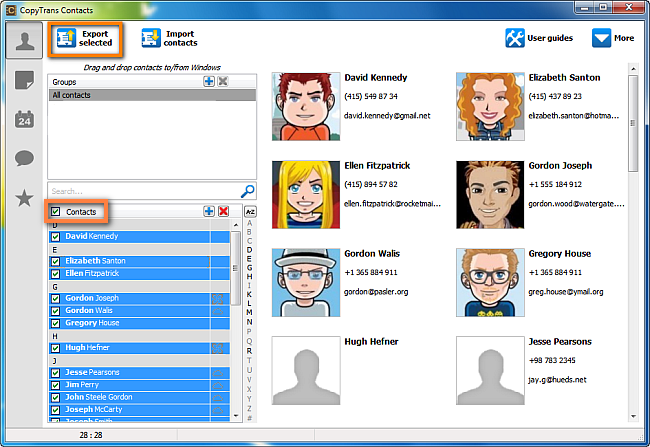Screen dimensions: 650x447
Task: Open User guides
Action: [539, 38]
